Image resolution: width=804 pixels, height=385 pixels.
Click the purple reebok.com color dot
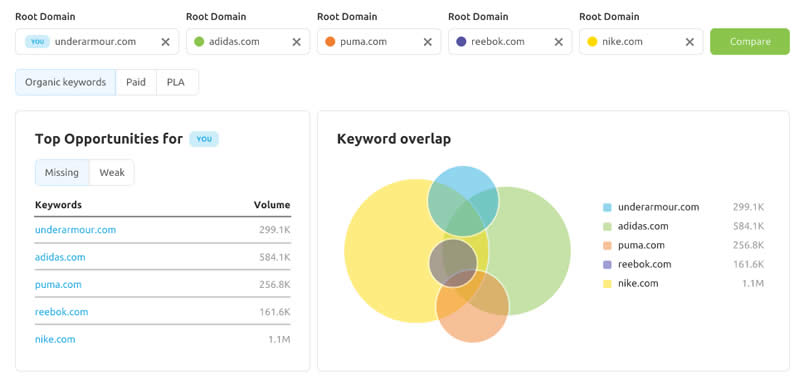click(x=461, y=42)
